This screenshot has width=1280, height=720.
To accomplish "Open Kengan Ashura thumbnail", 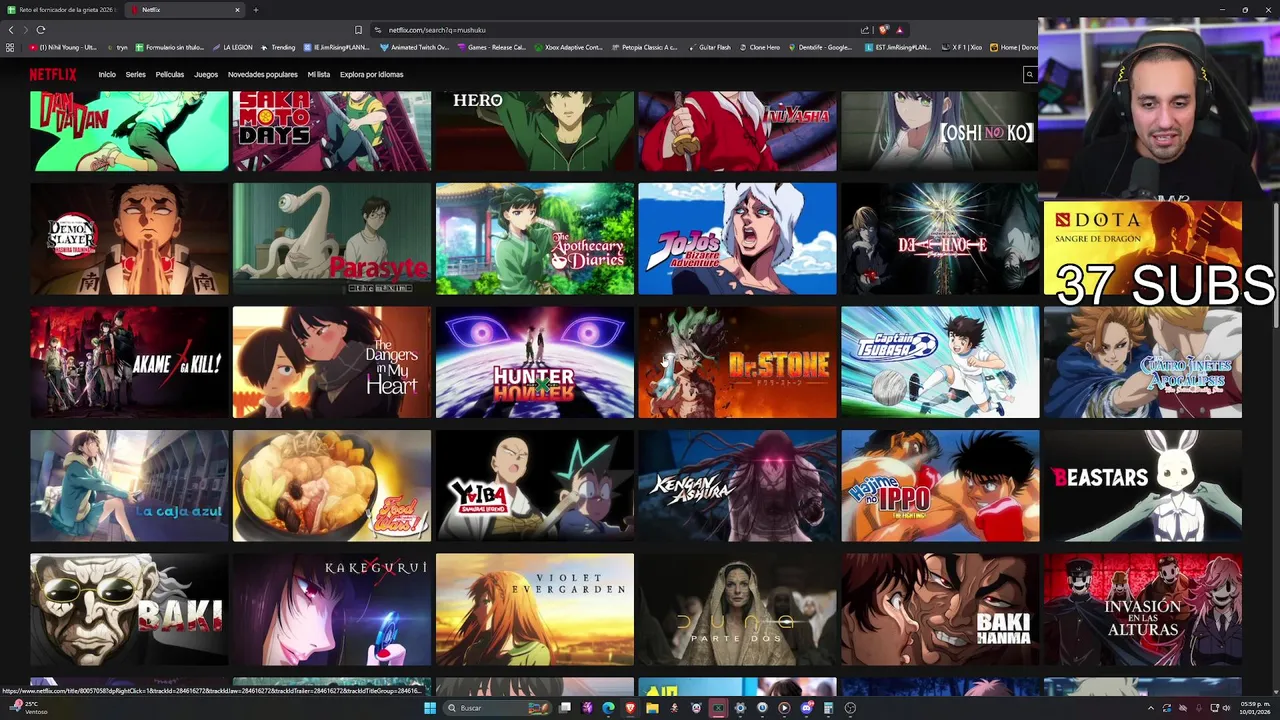I will pyautogui.click(x=737, y=486).
